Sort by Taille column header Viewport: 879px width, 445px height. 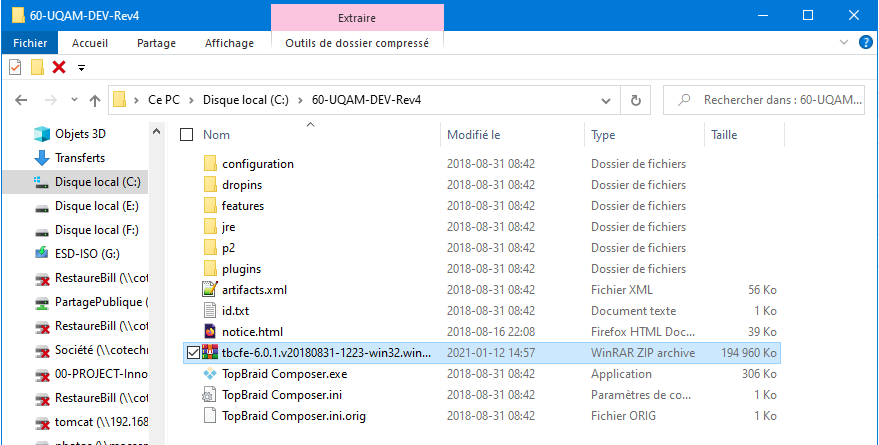coord(724,135)
